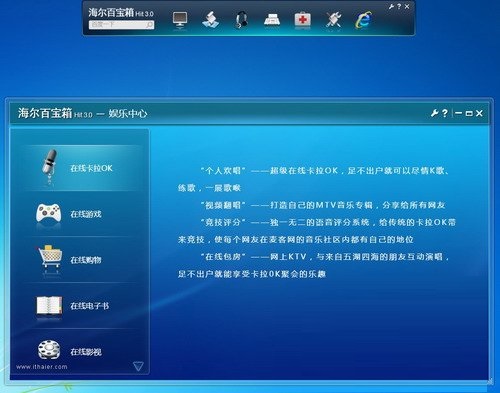Open help question mark in 娱乐中心 window
This screenshot has width=500, height=393.
click(x=445, y=113)
